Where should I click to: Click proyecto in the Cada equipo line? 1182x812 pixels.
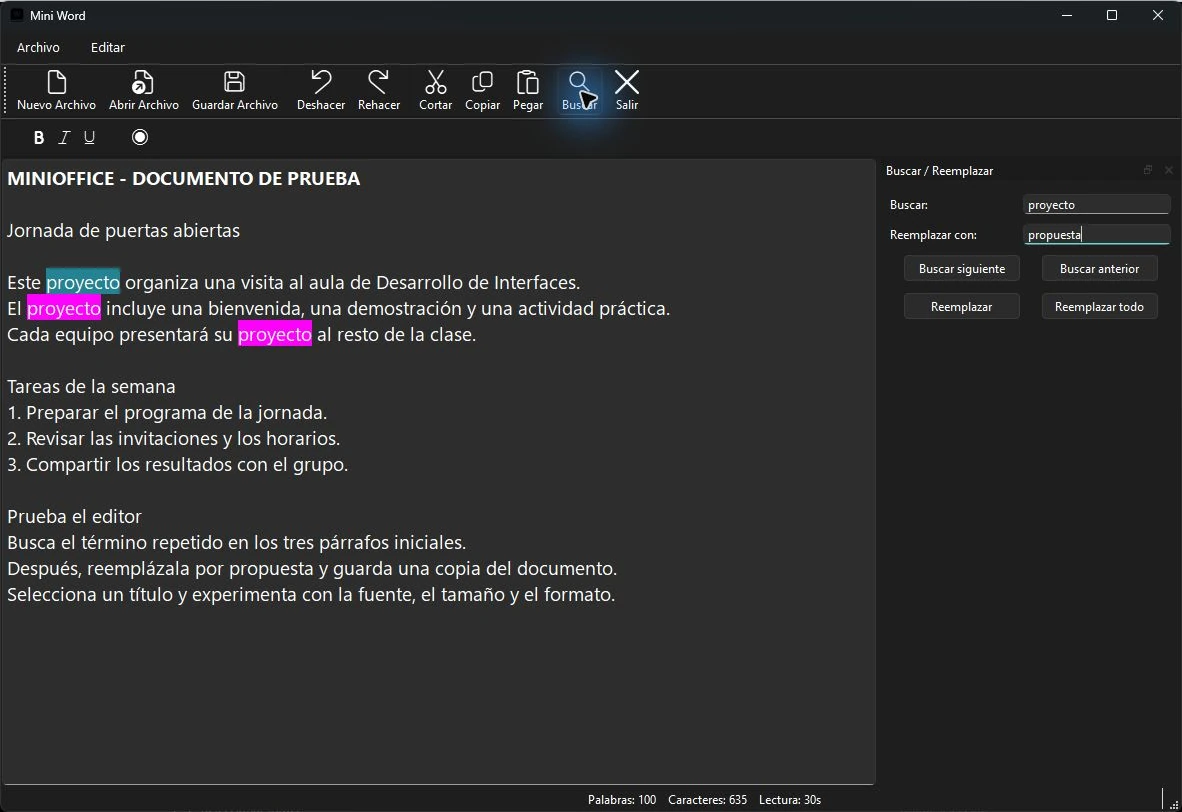tap(275, 334)
